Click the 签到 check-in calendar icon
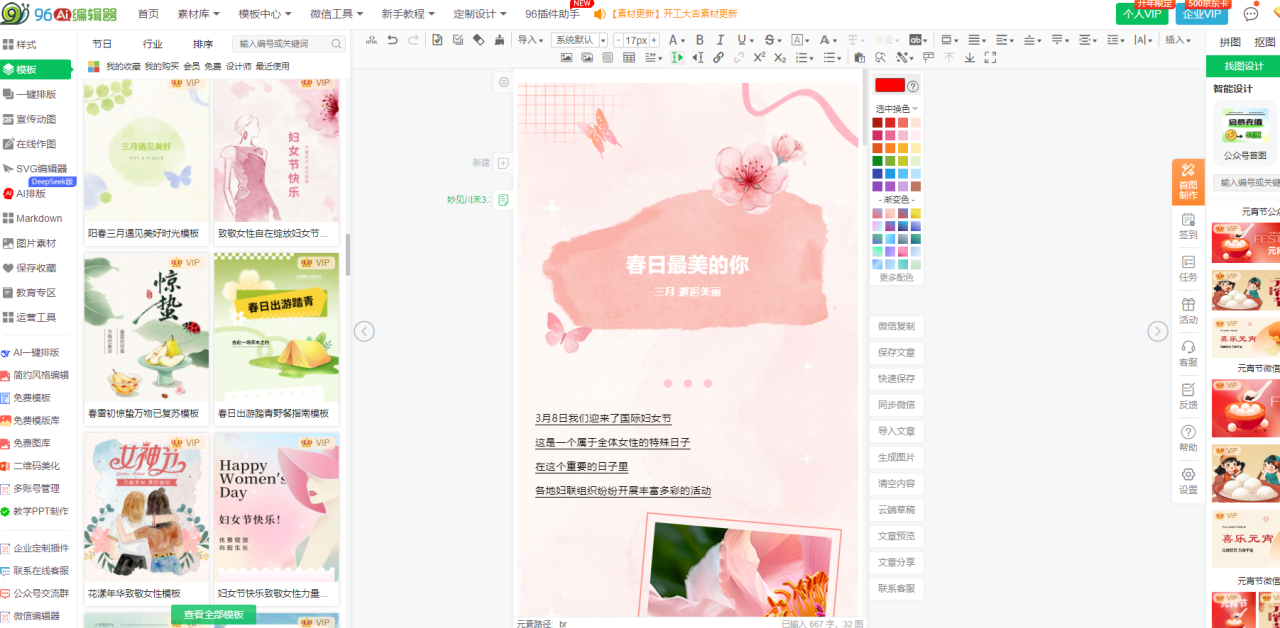Image resolution: width=1280 pixels, height=628 pixels. click(1188, 225)
